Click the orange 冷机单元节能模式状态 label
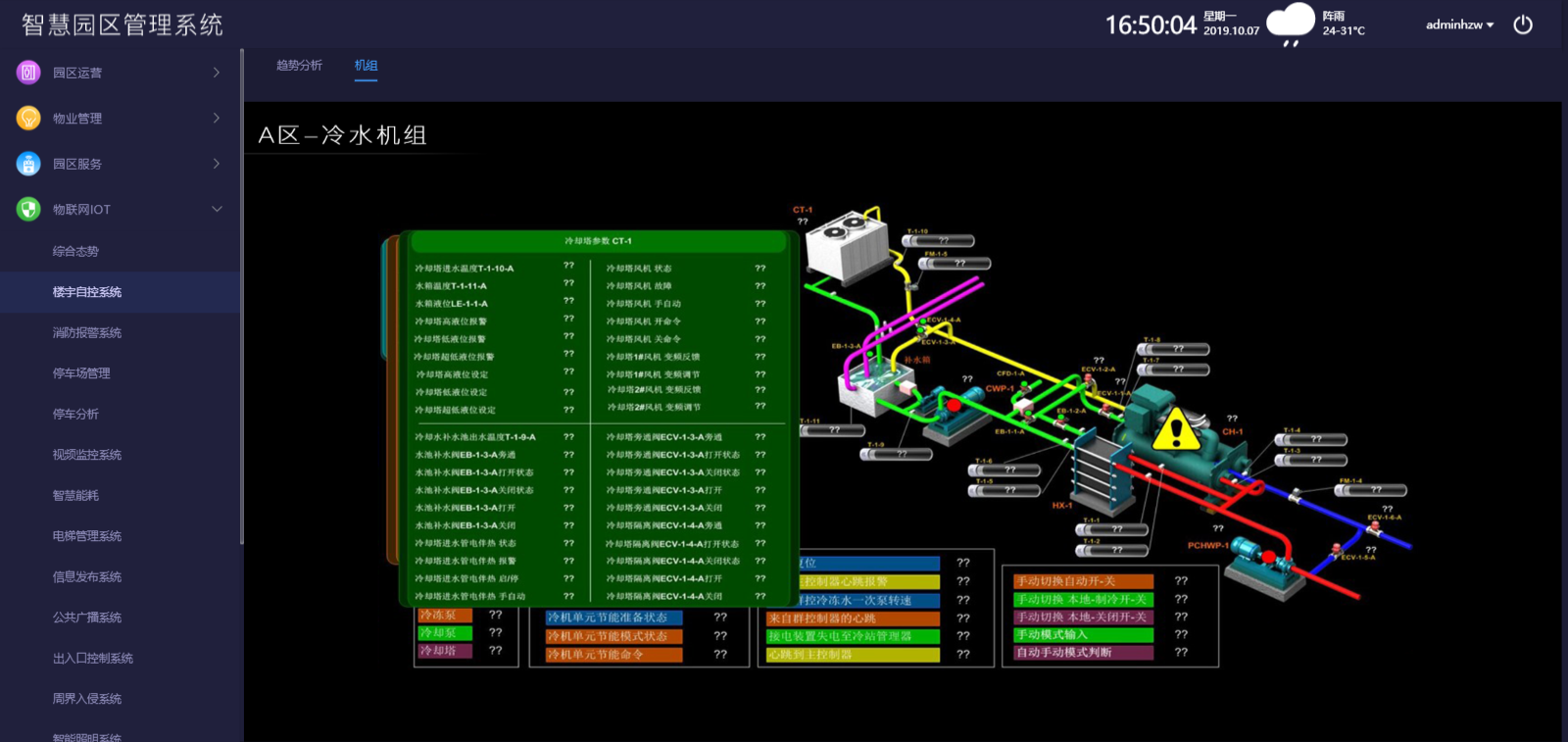 (x=613, y=636)
